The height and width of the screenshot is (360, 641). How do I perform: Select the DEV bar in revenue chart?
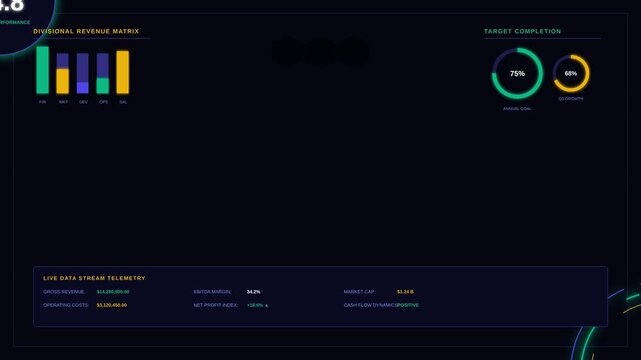pos(83,73)
